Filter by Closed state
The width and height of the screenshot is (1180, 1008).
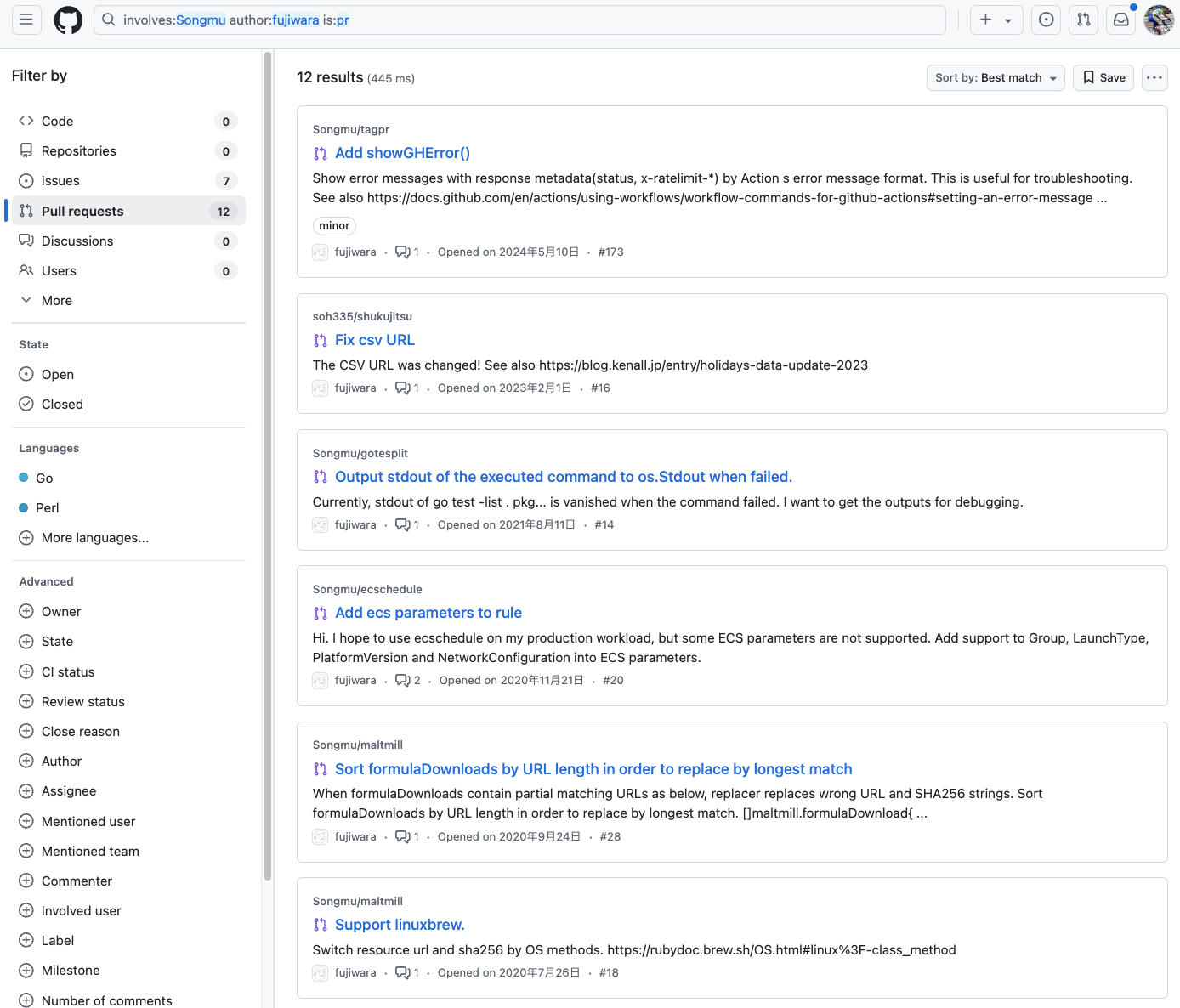click(x=62, y=405)
